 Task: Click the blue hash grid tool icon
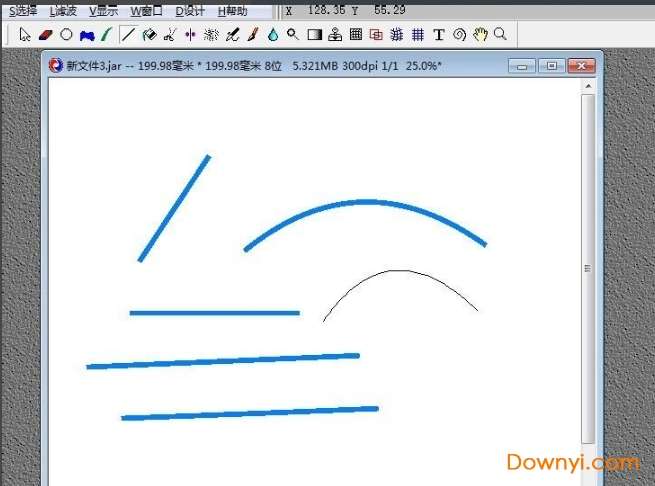point(418,35)
